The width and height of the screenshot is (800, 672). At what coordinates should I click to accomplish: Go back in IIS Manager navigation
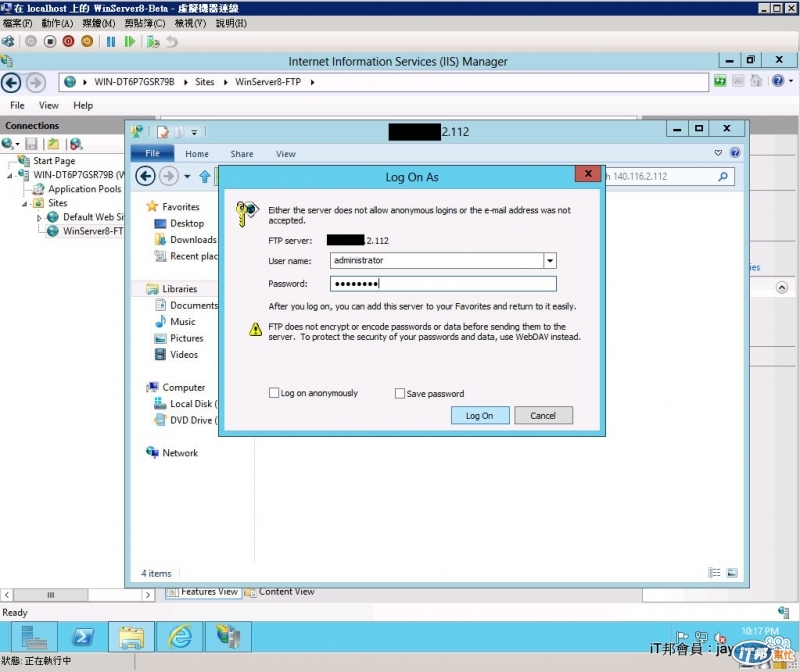(11, 83)
